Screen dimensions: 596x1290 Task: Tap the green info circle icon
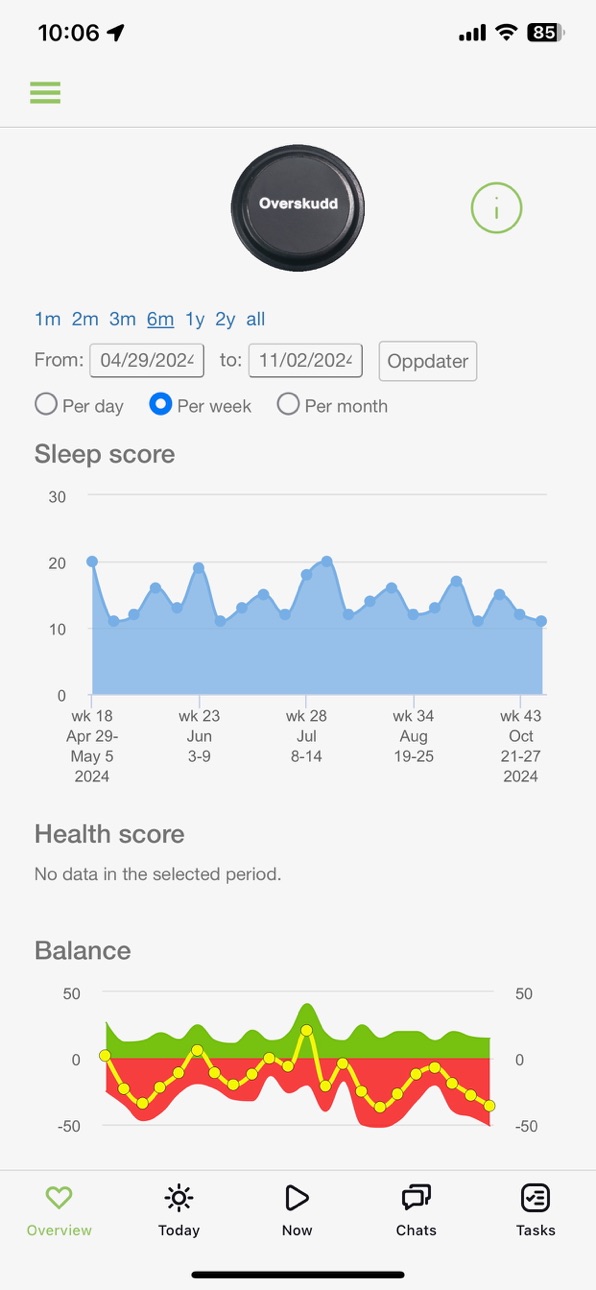pyautogui.click(x=497, y=209)
